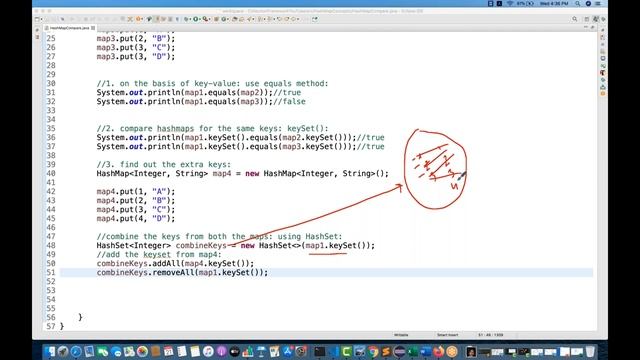Open Google Chrome from the Dock

tap(373, 351)
